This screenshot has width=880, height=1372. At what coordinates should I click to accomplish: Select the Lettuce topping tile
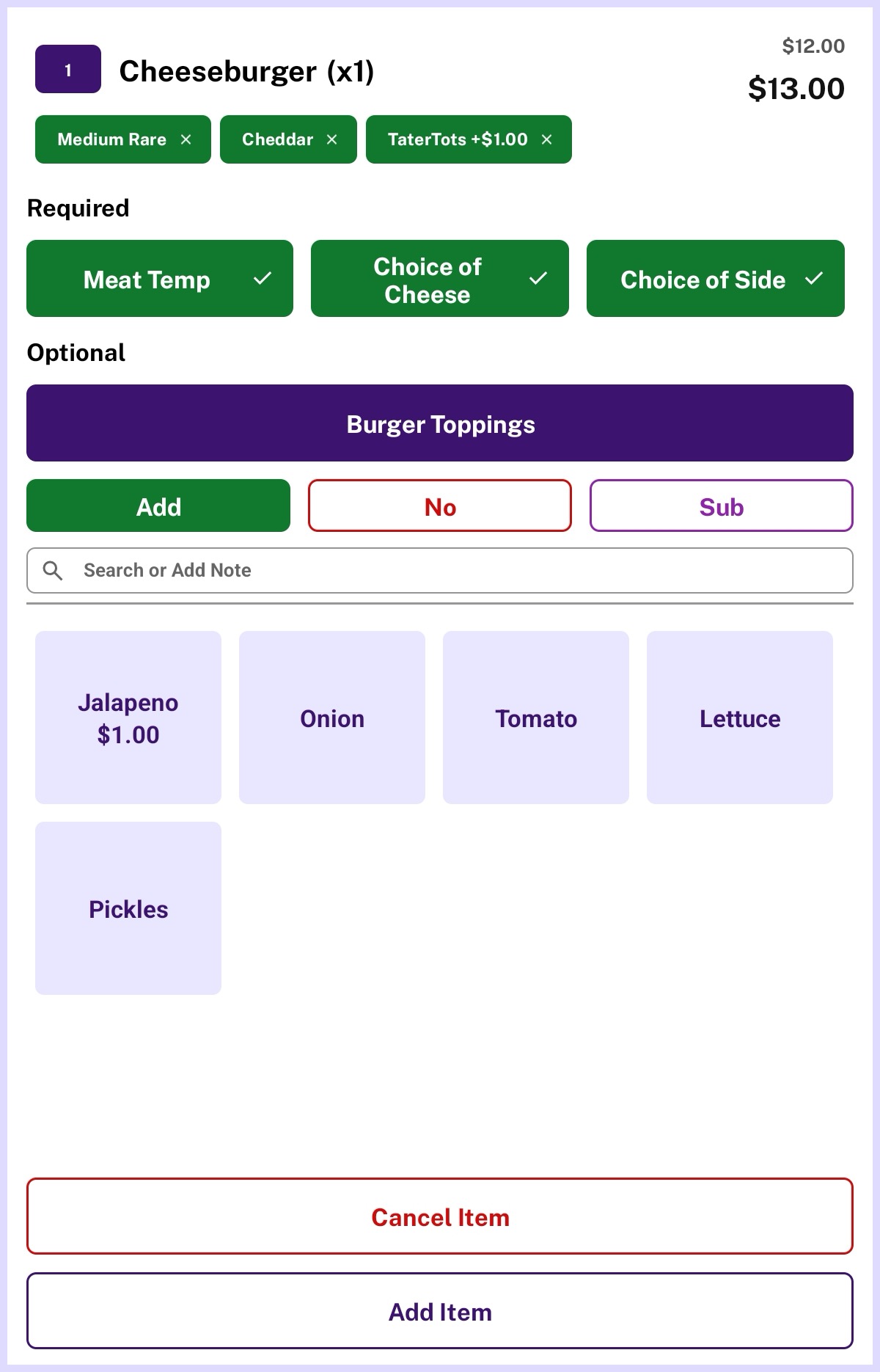click(x=740, y=718)
